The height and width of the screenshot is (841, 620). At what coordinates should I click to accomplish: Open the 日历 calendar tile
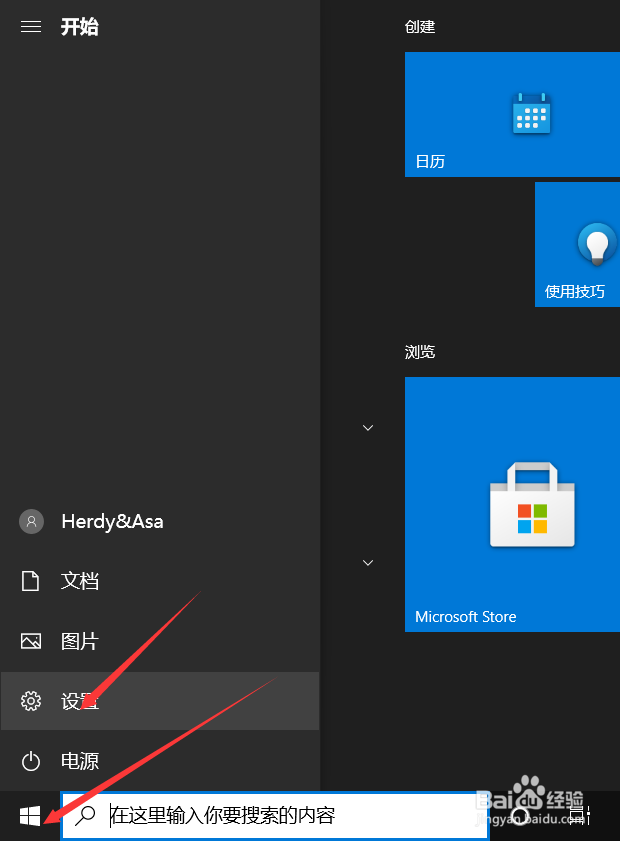point(512,114)
